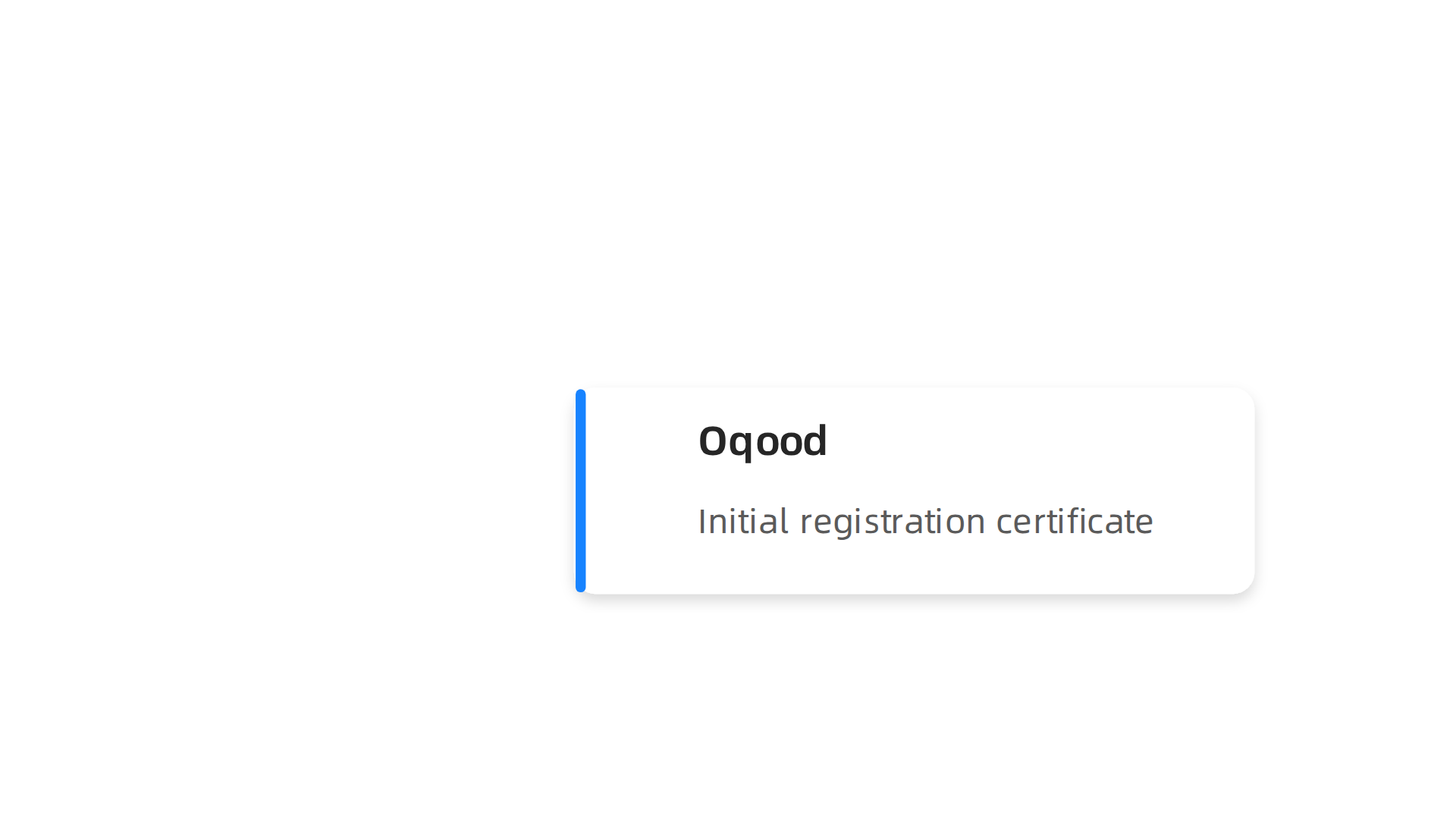Click the card's empty bottom padding area
Image resolution: width=1456 pixels, height=819 pixels.
pos(915,569)
